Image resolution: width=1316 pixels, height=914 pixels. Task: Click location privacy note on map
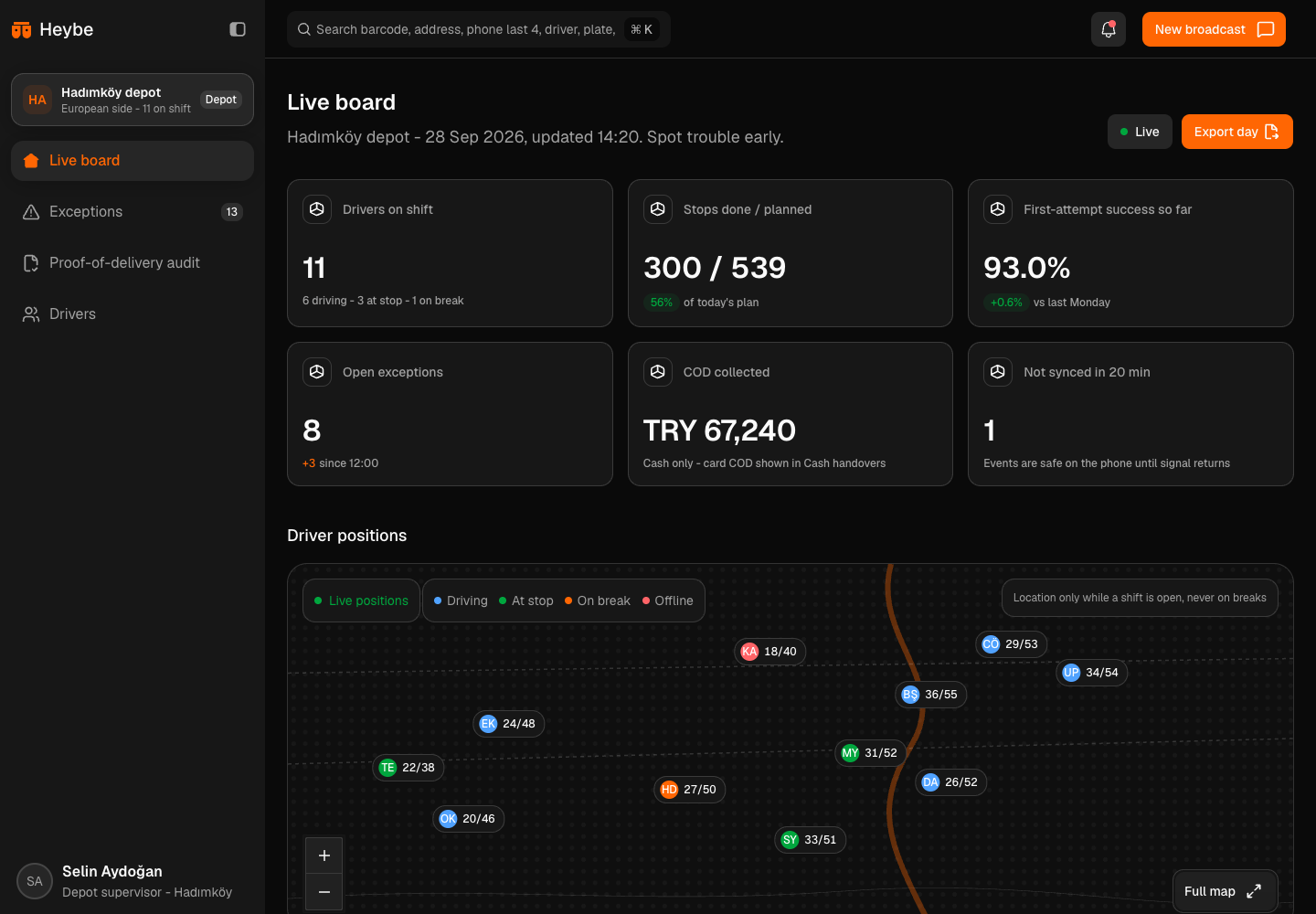[1140, 598]
